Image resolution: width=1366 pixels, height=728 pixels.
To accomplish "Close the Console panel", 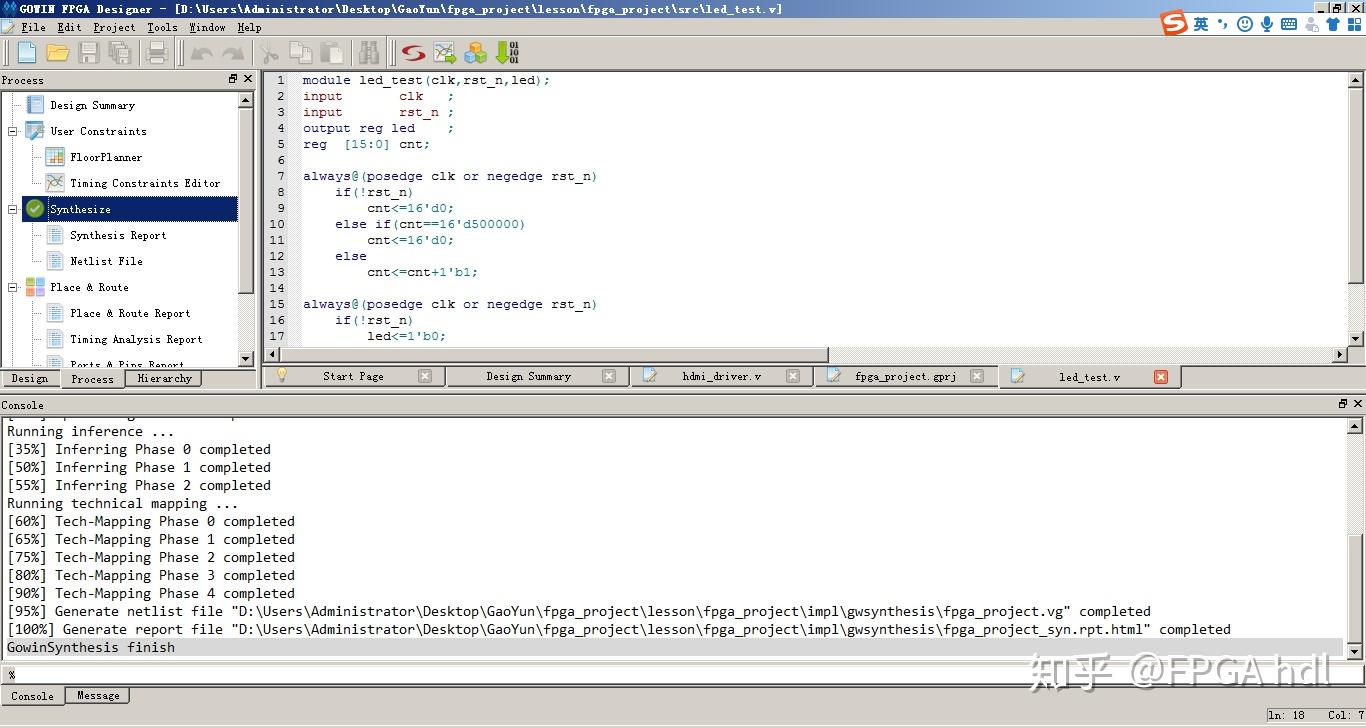I will [1357, 404].
